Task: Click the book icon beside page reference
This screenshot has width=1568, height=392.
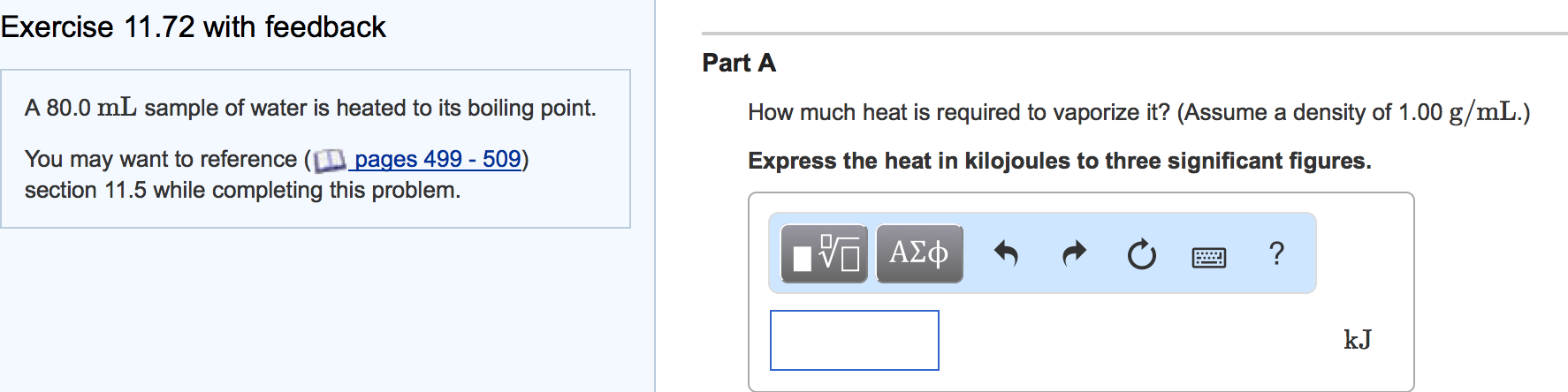Action: [329, 160]
